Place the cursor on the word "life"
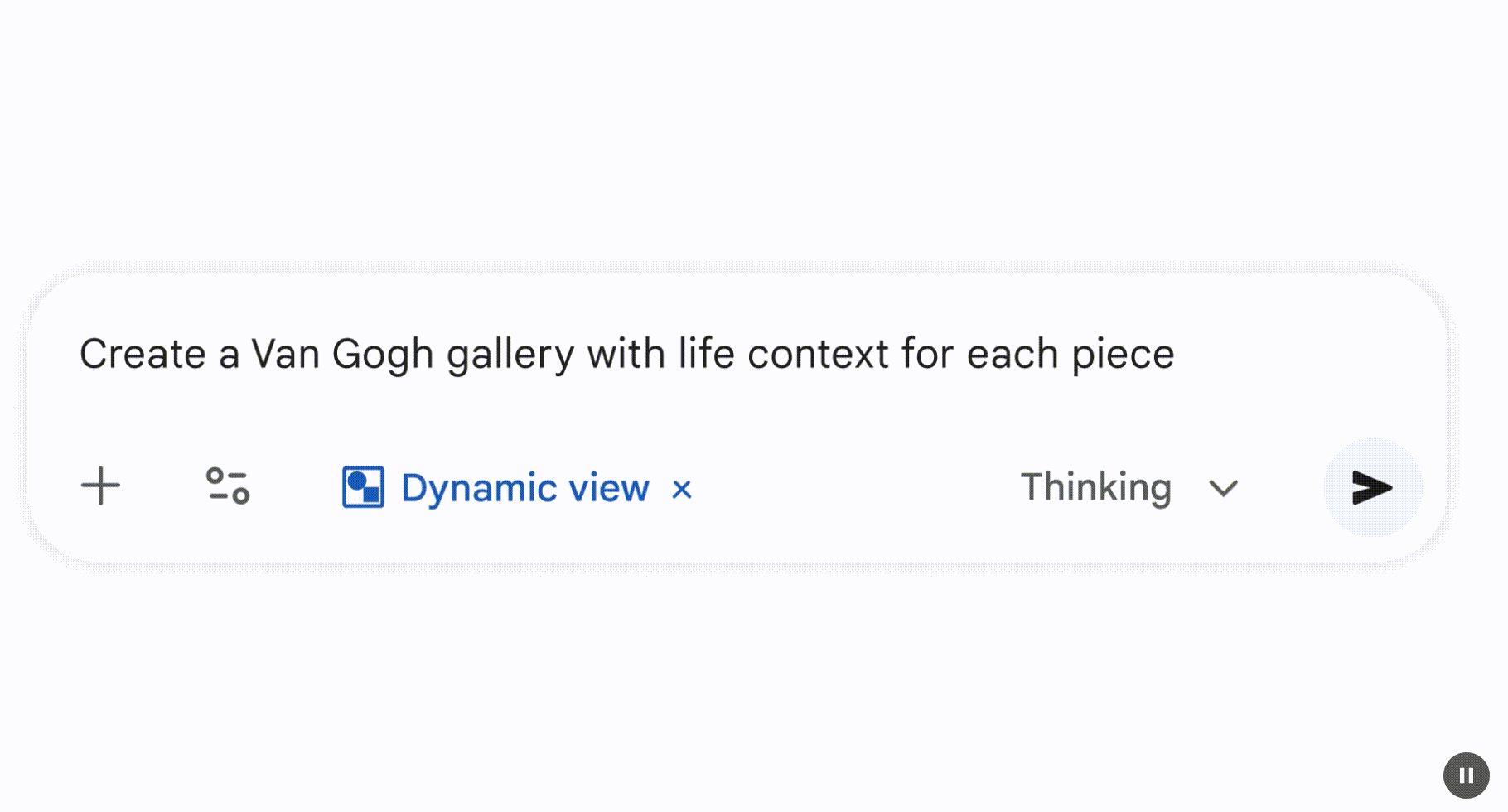Screen dimensions: 1508x812 707,355
